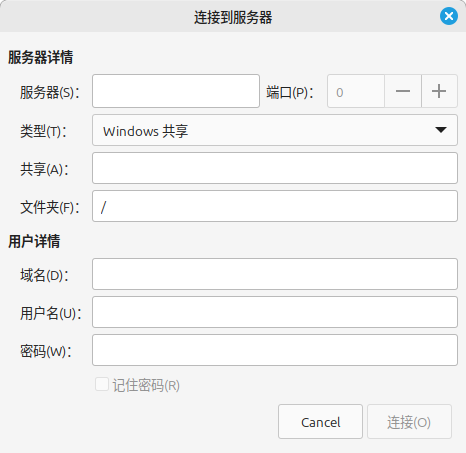The width and height of the screenshot is (466, 453).
Task: Click the port number field showing 0
Action: tap(356, 91)
